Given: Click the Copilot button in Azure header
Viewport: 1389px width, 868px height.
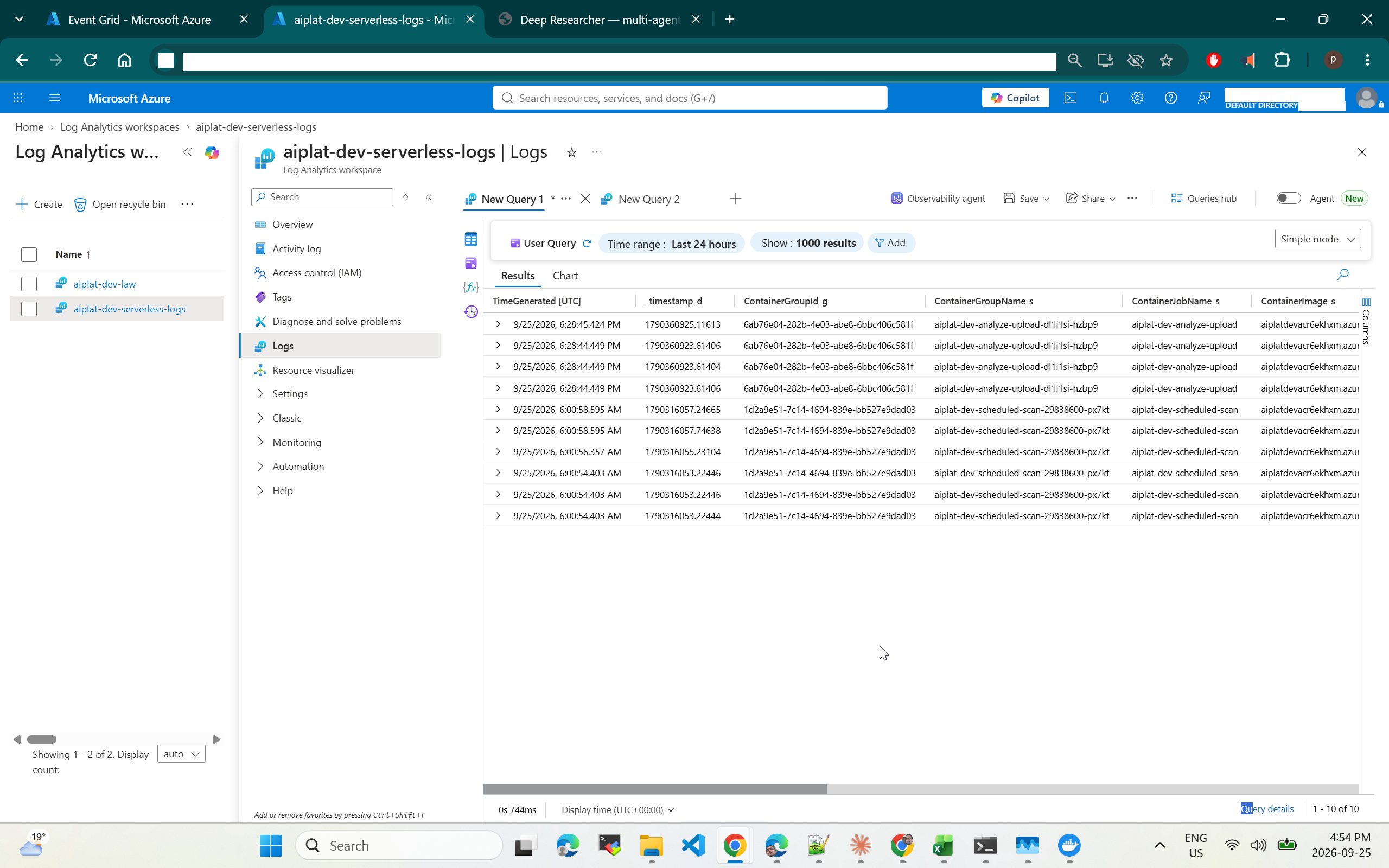Looking at the screenshot, I should [x=1015, y=98].
